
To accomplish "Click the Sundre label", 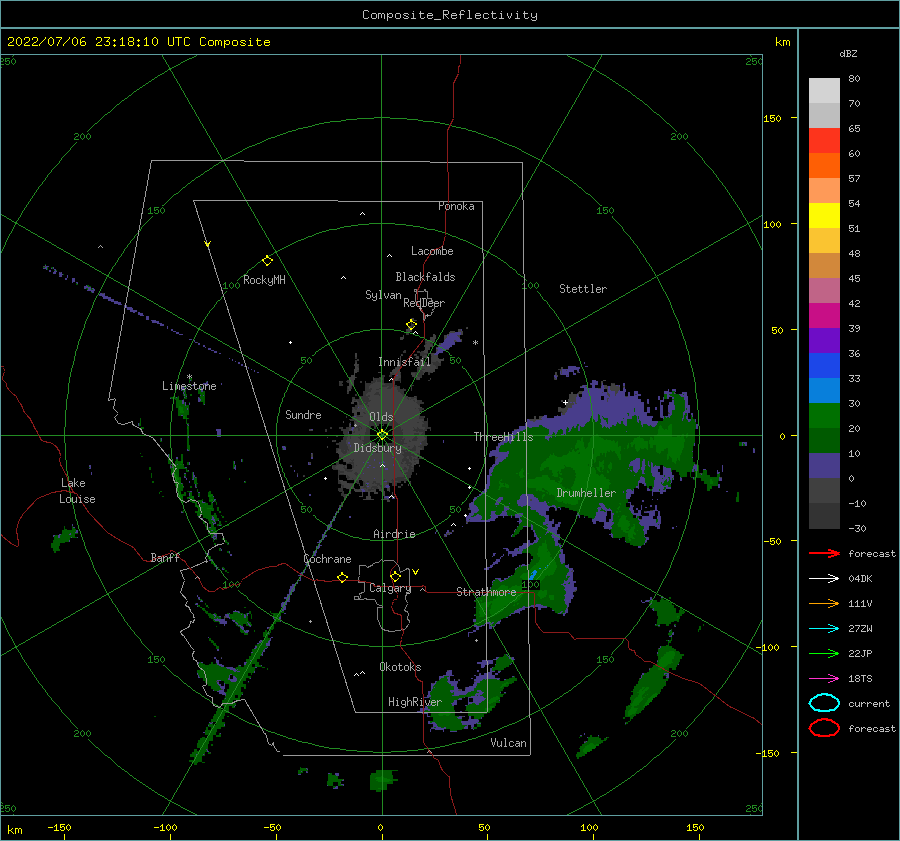I will coord(304,414).
